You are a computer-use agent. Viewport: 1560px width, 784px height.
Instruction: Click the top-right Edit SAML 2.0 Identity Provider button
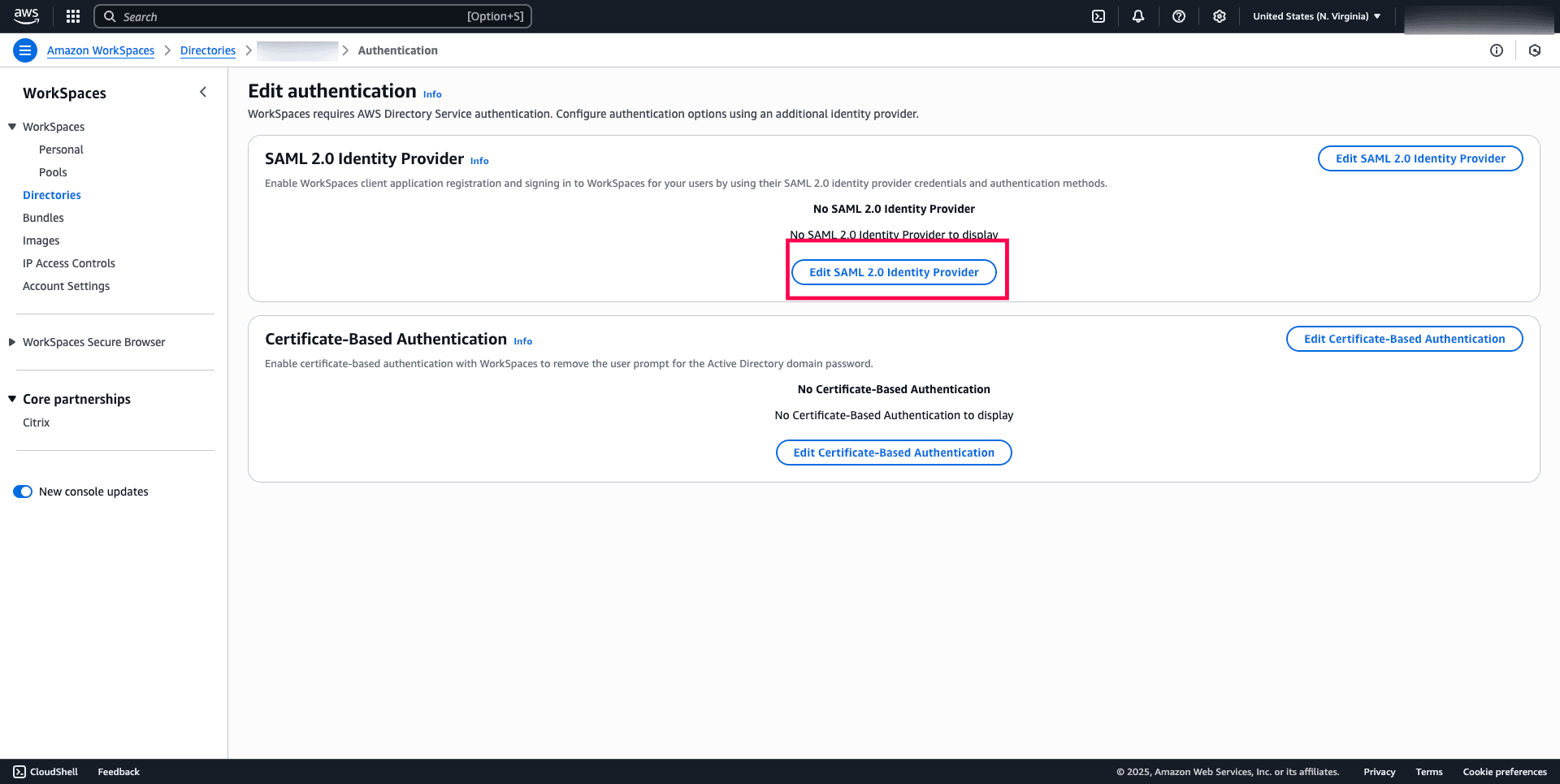[x=1420, y=158]
